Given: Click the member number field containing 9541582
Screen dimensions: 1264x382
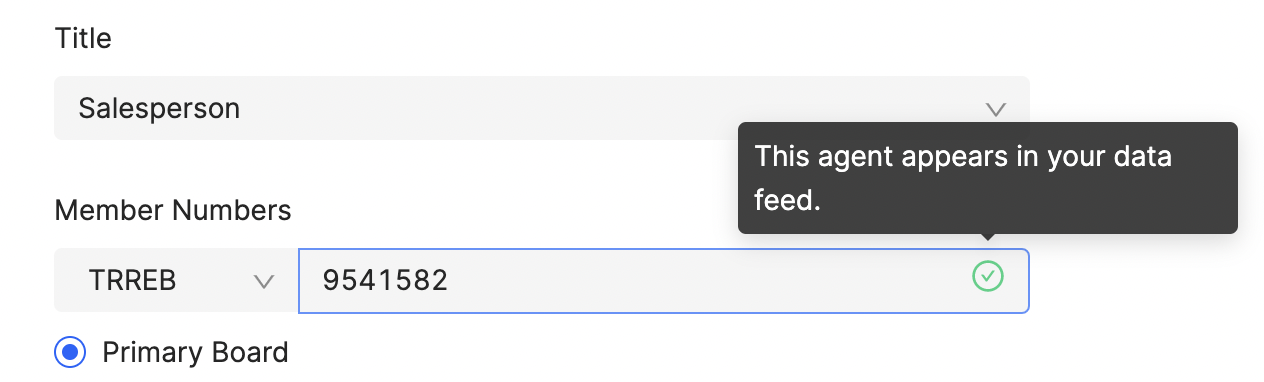Looking at the screenshot, I should coord(664,281).
